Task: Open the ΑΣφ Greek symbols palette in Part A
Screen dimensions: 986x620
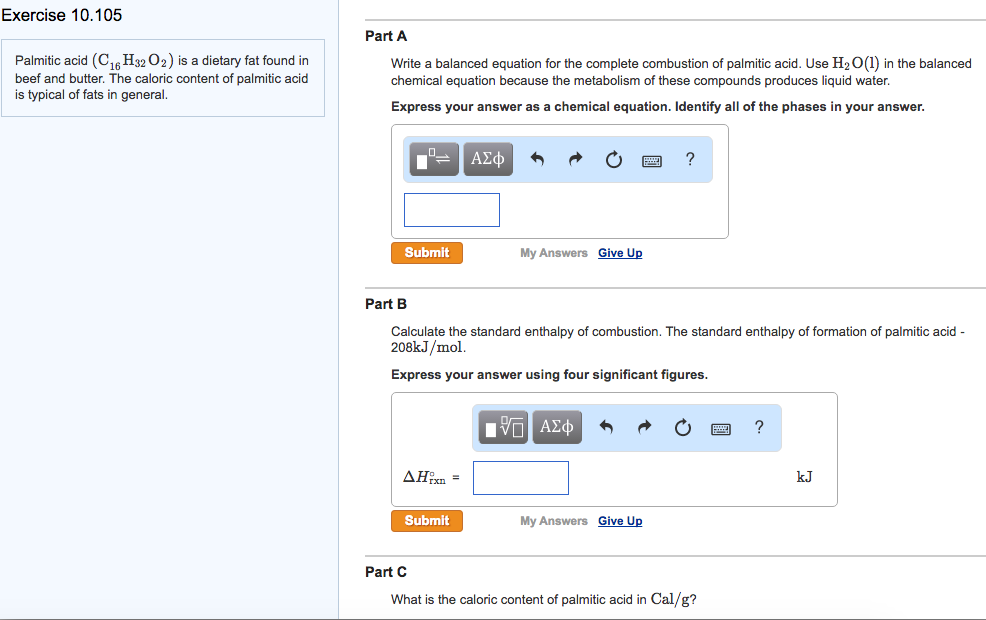Action: (487, 158)
